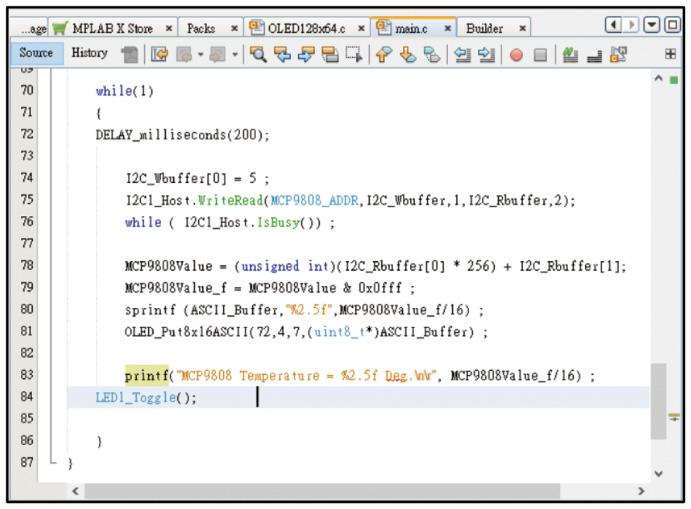Start macro recording with the red circle

pos(516,54)
